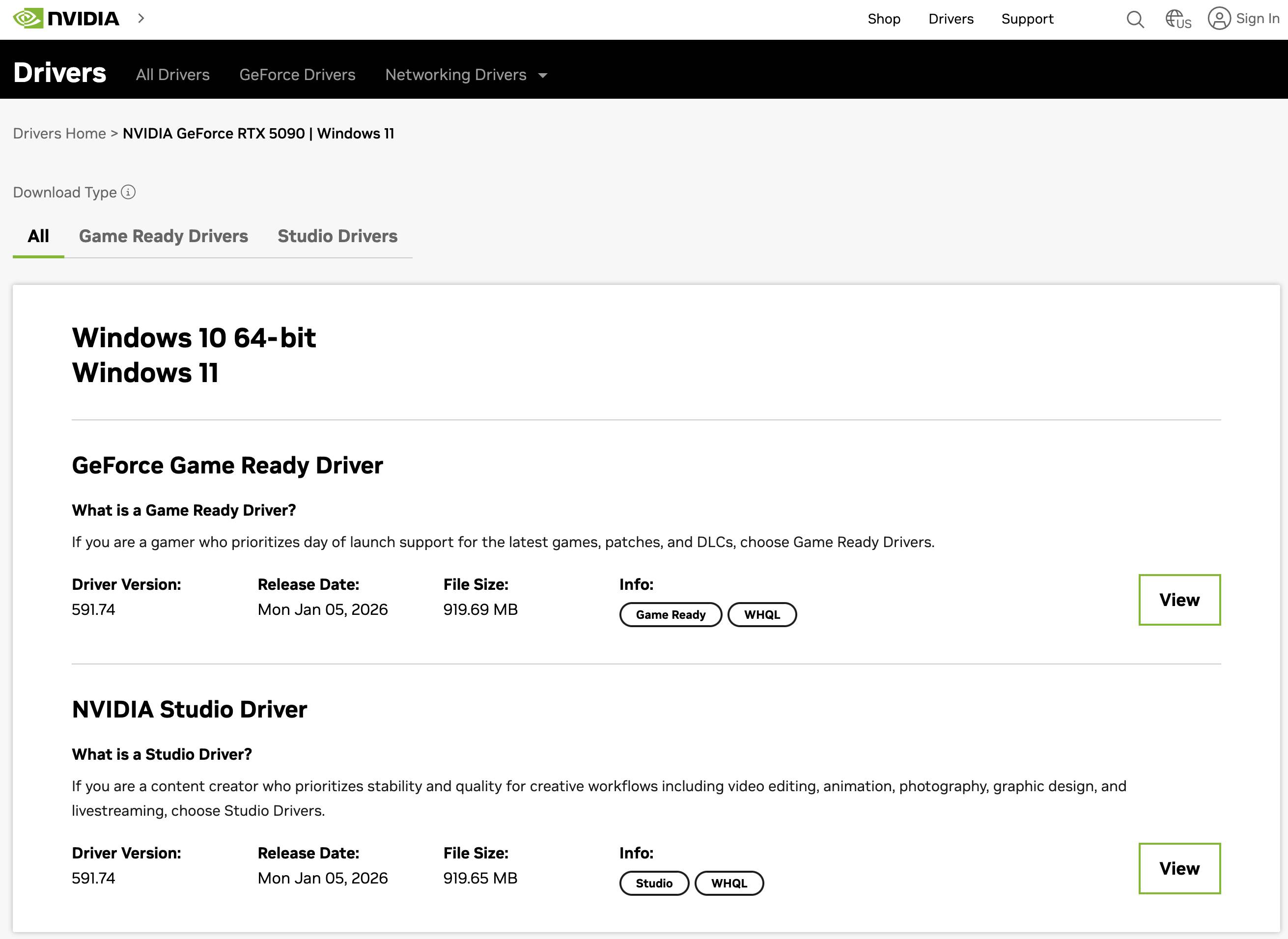Open the Support menu
The image size is (1288, 939).
click(x=1027, y=19)
